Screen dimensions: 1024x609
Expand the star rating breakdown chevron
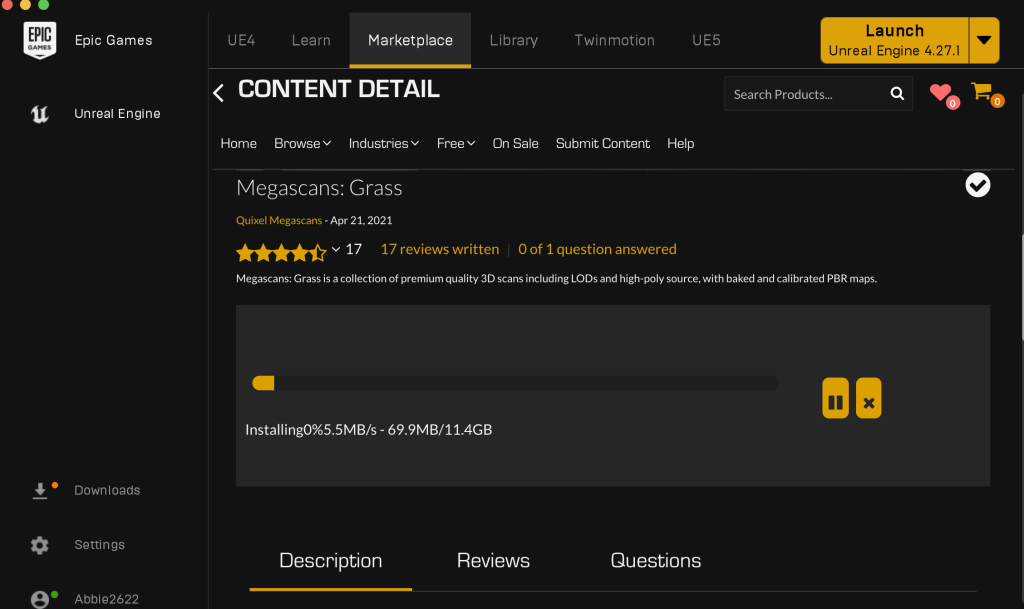coord(336,249)
